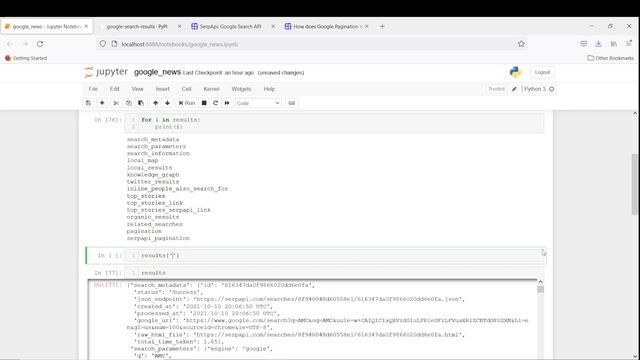Move selected cell up with the arrow
640x360 pixels.
155,103
